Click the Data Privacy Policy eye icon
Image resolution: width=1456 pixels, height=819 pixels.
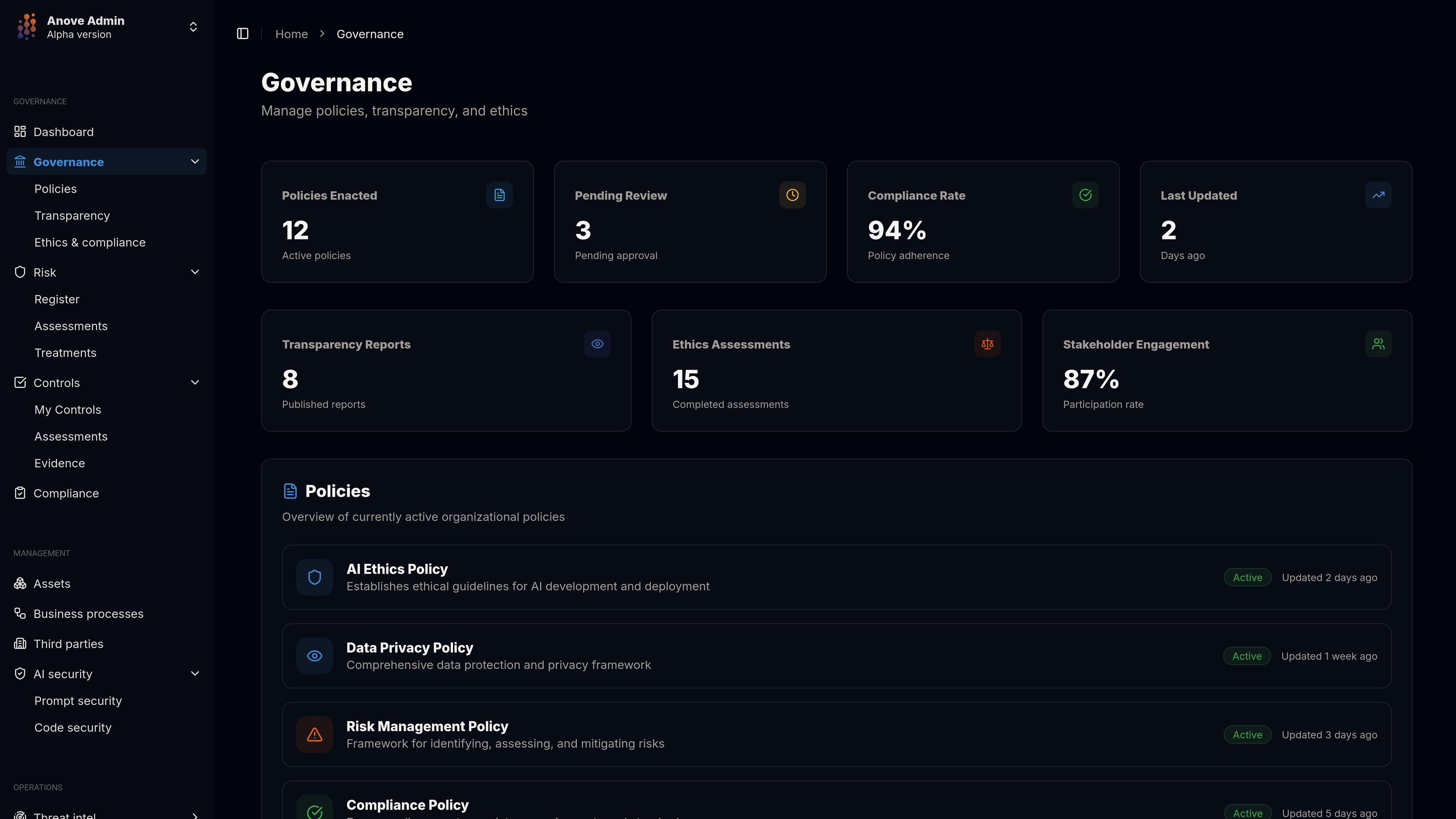(315, 655)
